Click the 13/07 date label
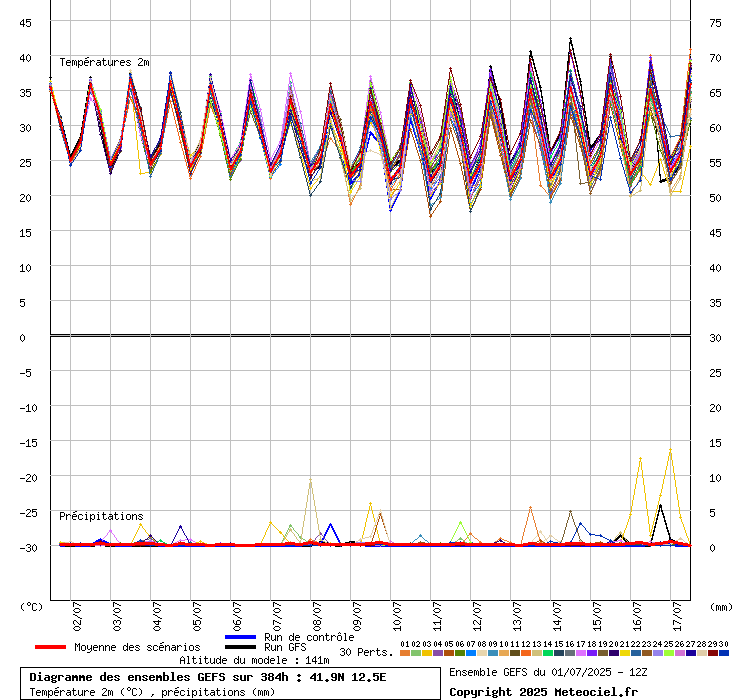The height and width of the screenshot is (700, 740). pos(517,616)
